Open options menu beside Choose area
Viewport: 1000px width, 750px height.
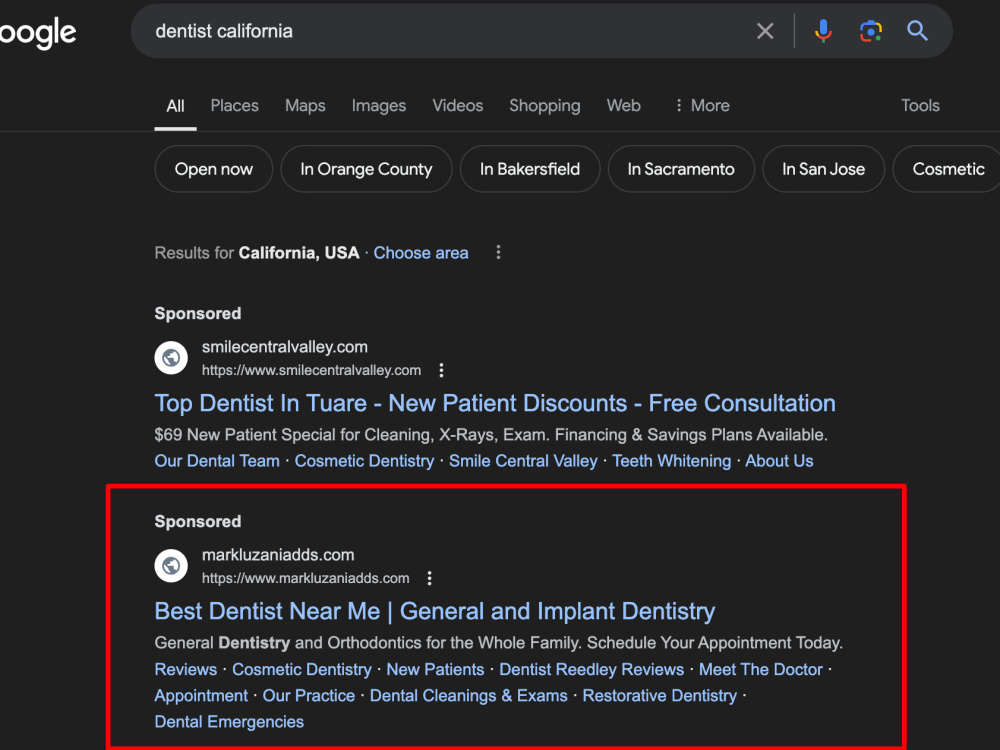(498, 253)
